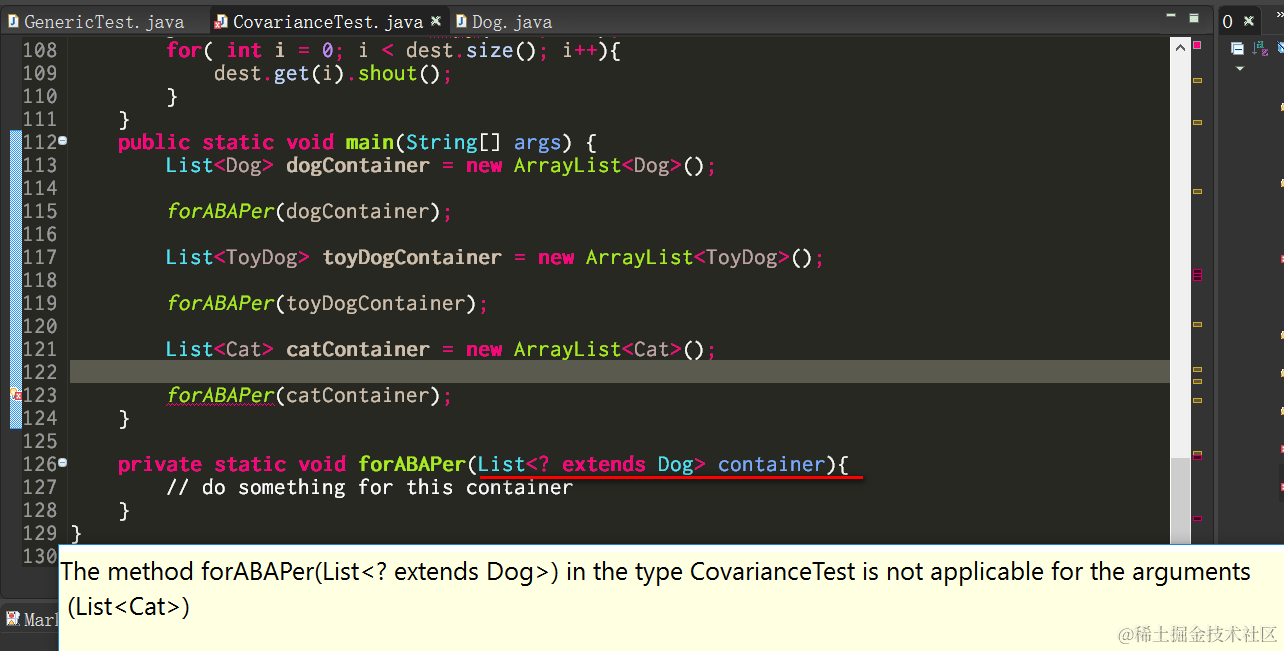Sort Outline members alphabetically
This screenshot has height=651, width=1284.
(1258, 48)
